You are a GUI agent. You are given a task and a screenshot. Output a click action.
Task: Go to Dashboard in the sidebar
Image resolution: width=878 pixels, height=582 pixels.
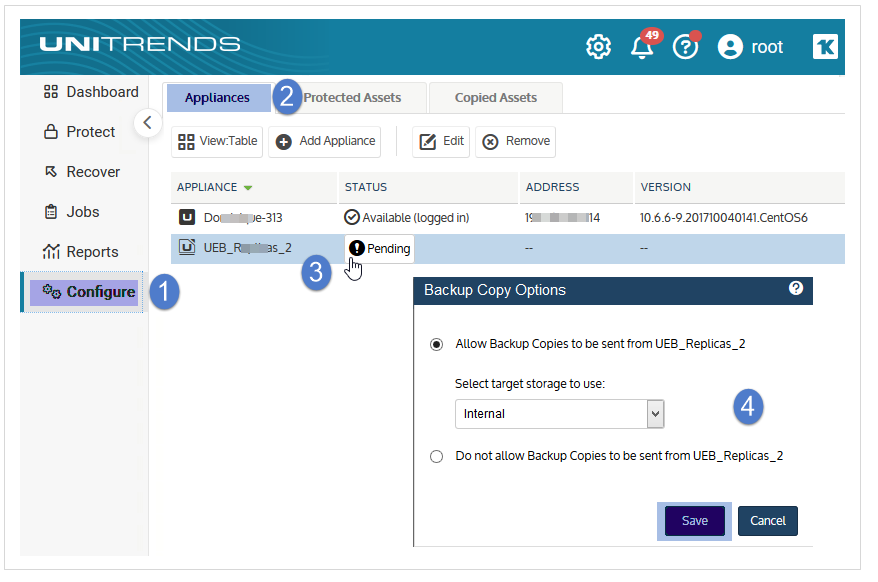91,92
